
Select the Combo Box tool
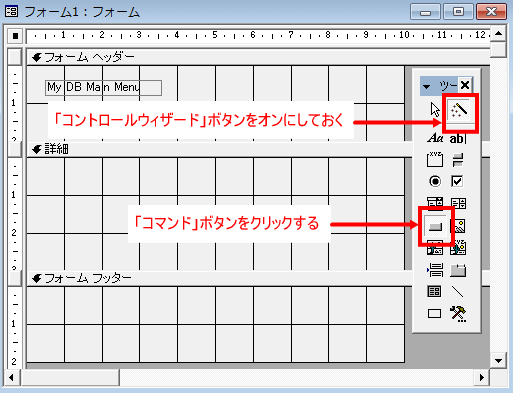[435, 203]
